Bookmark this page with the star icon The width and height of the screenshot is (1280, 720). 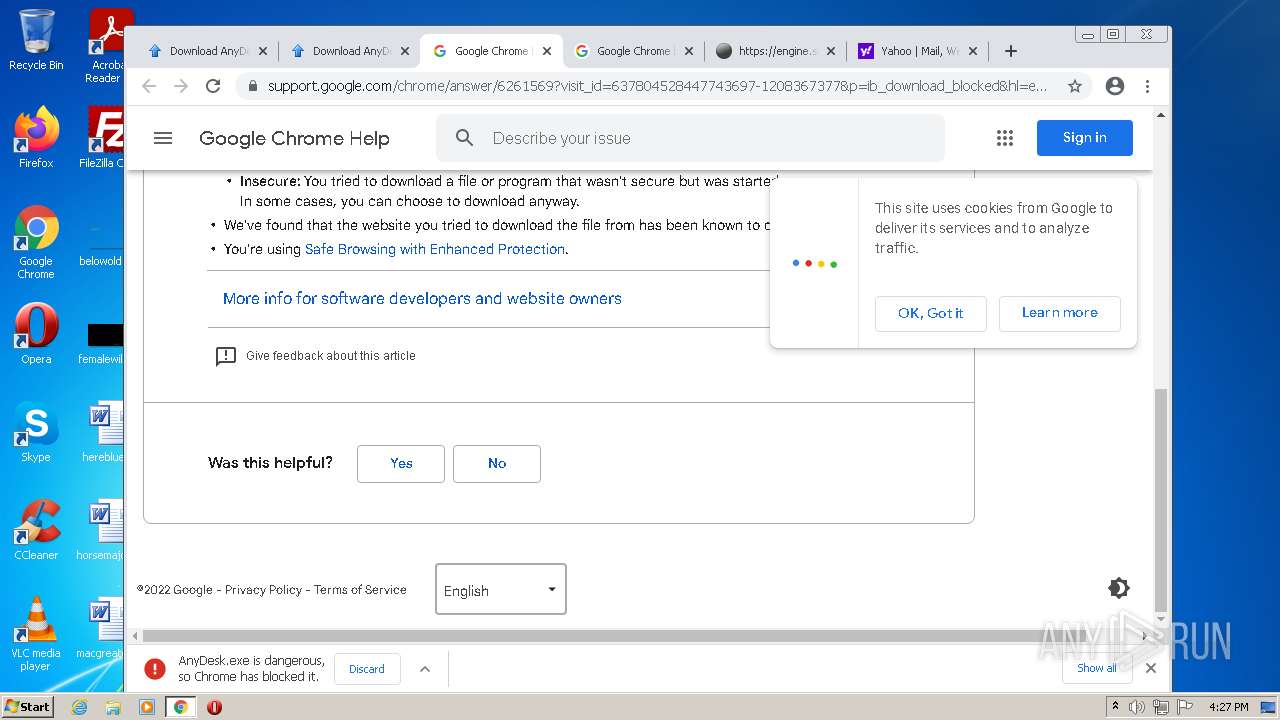(x=1075, y=86)
